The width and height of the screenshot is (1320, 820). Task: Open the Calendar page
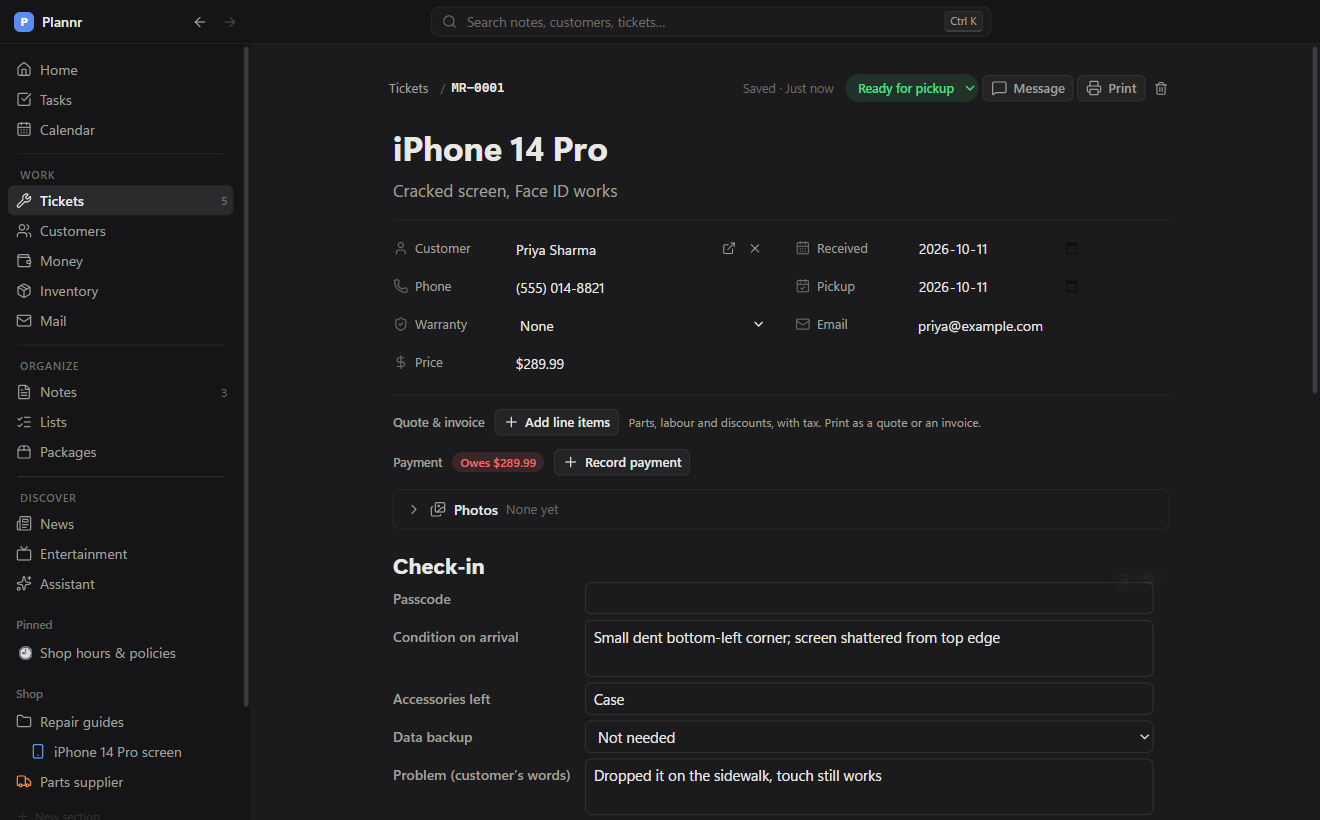tap(121, 130)
